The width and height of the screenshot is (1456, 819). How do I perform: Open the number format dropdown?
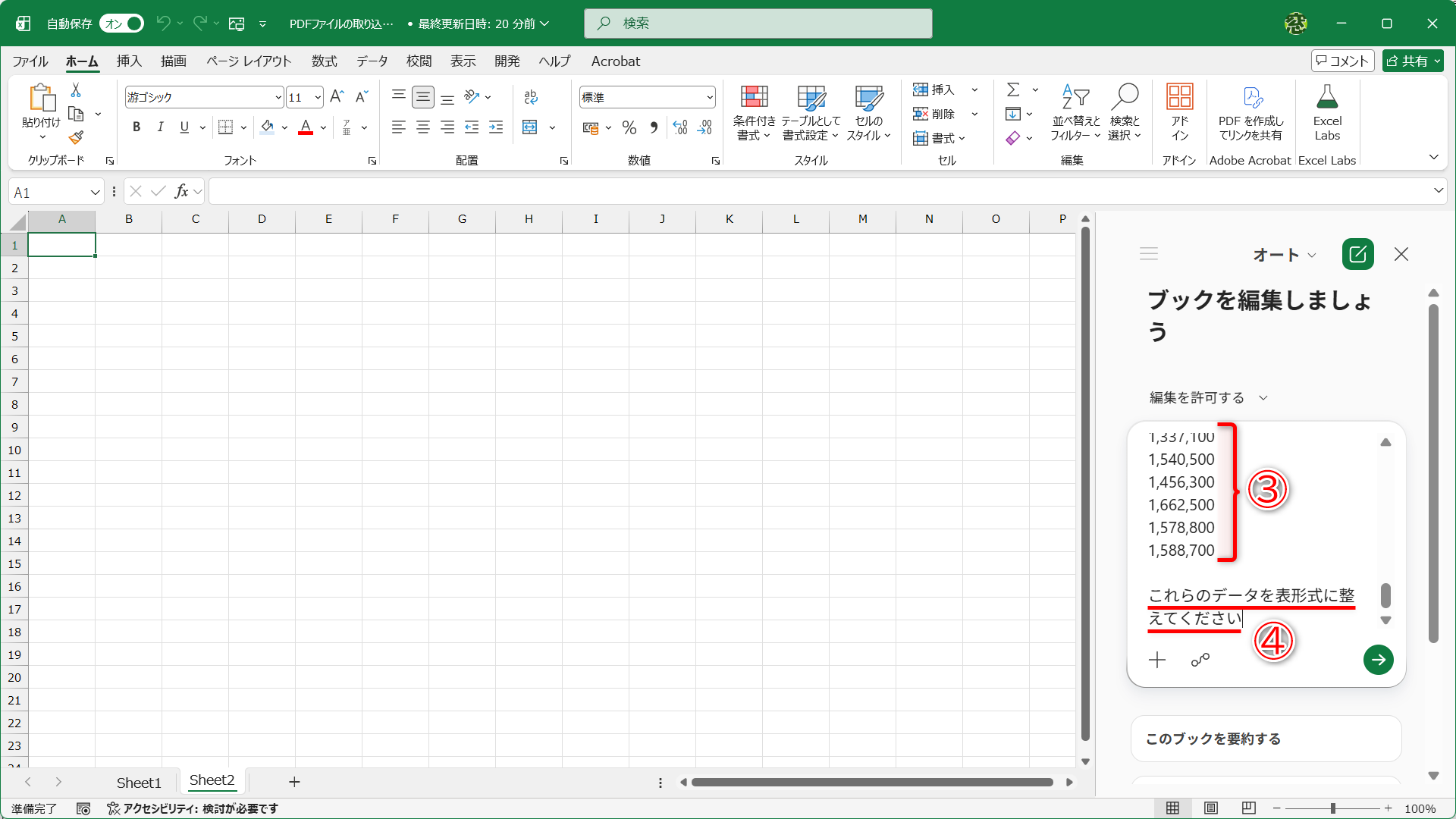[710, 97]
